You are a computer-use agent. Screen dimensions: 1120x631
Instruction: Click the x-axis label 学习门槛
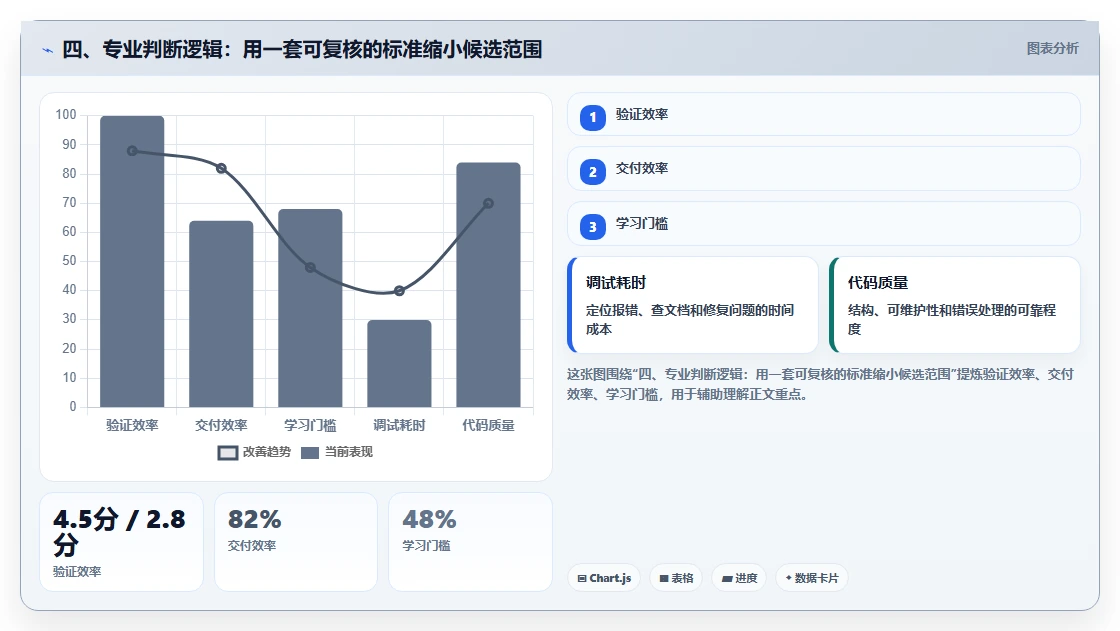point(310,425)
